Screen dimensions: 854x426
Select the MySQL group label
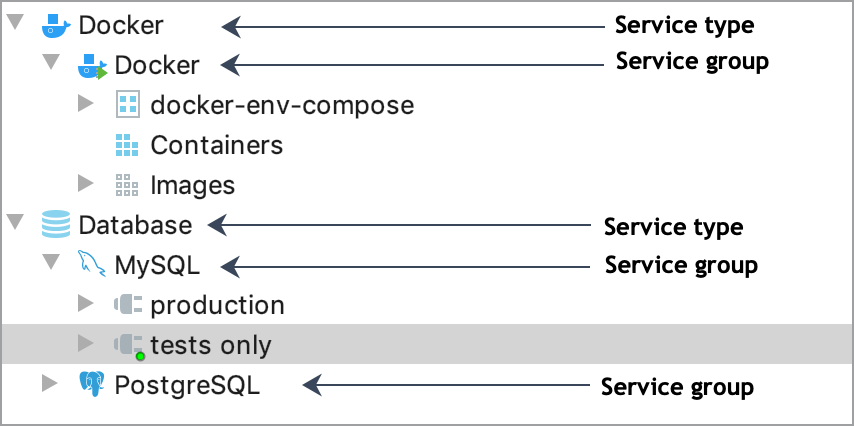(x=157, y=265)
